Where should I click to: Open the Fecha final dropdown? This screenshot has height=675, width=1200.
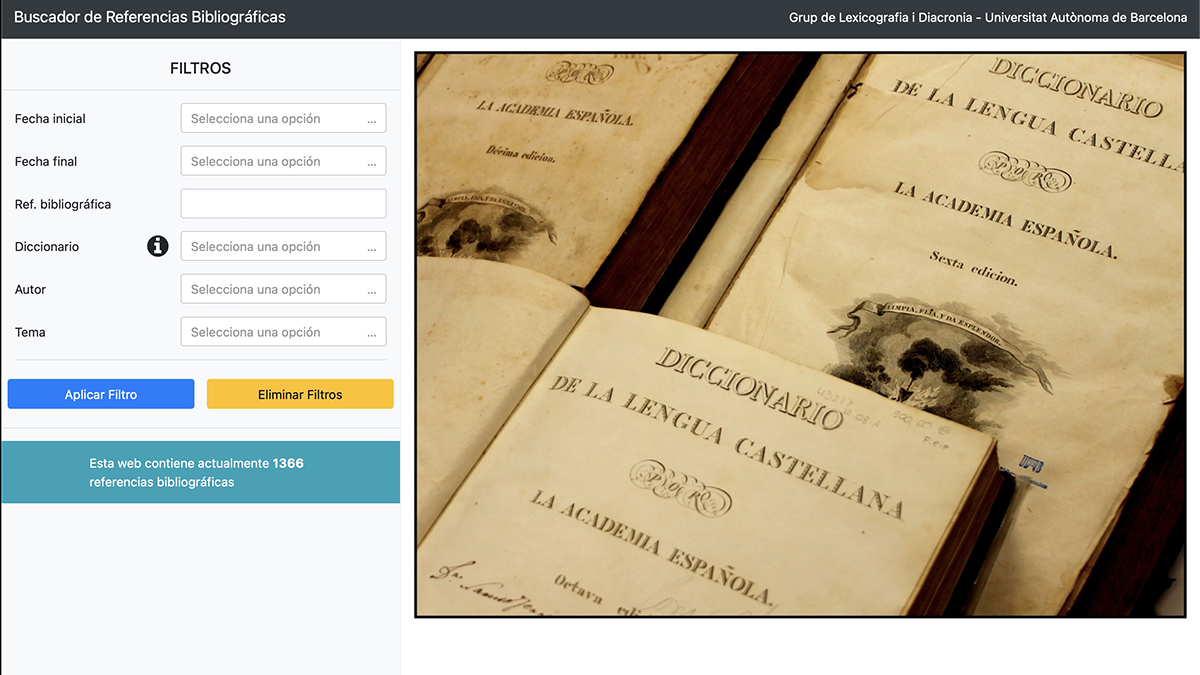pos(283,161)
